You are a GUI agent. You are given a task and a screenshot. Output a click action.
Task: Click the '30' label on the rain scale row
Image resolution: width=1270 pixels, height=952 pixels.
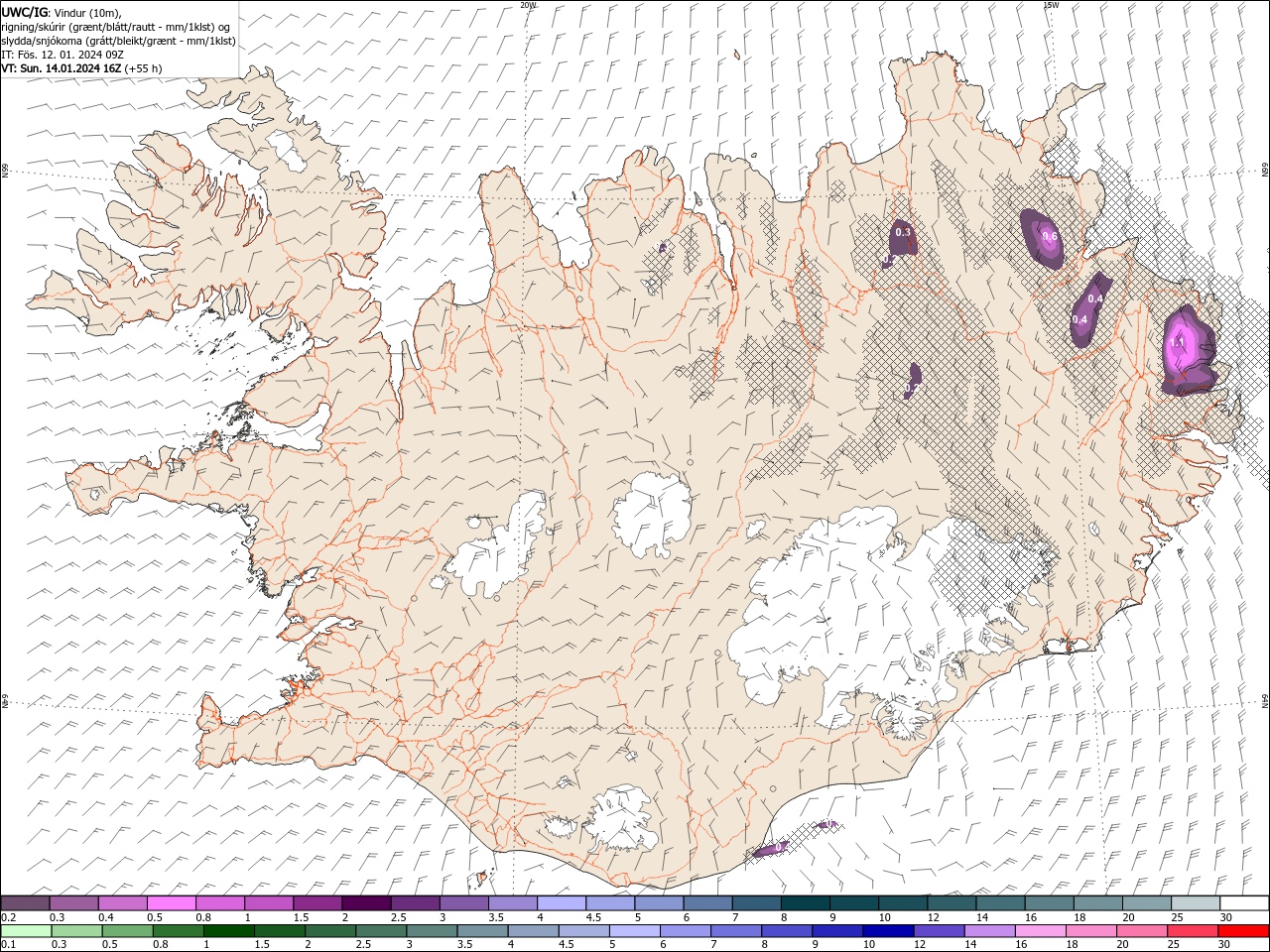(1226, 945)
